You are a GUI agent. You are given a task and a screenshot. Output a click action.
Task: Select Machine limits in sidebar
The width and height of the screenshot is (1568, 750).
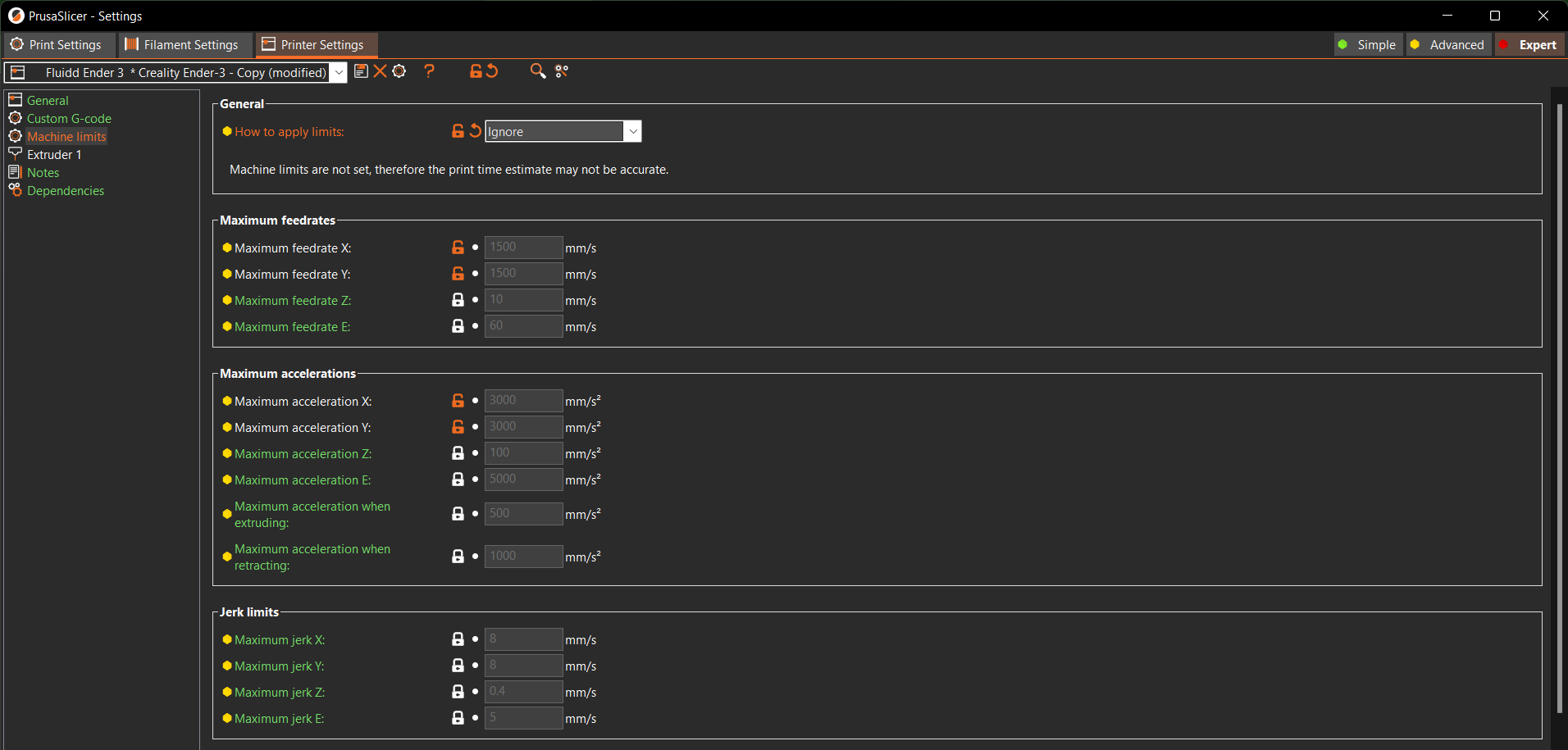(x=66, y=137)
